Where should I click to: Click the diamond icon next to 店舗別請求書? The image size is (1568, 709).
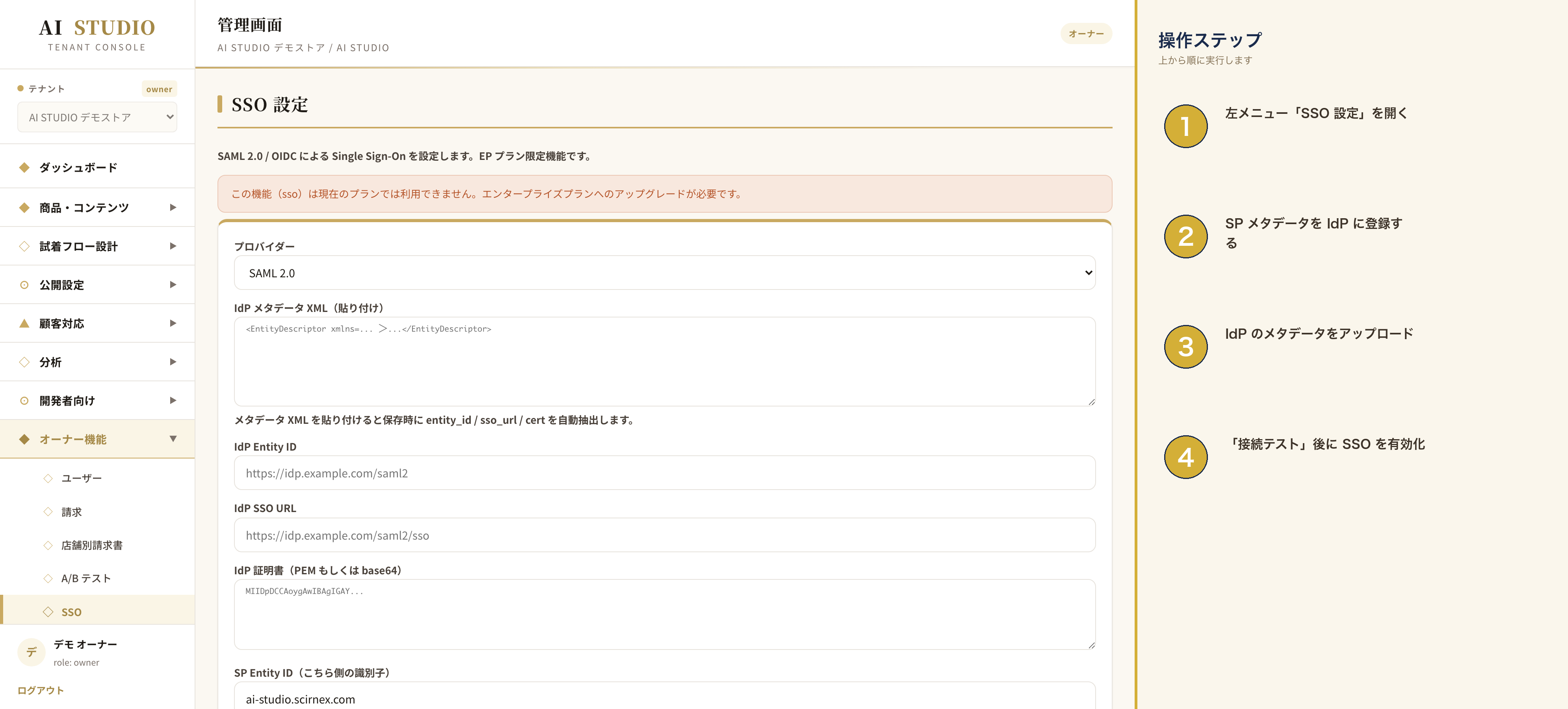tap(48, 545)
